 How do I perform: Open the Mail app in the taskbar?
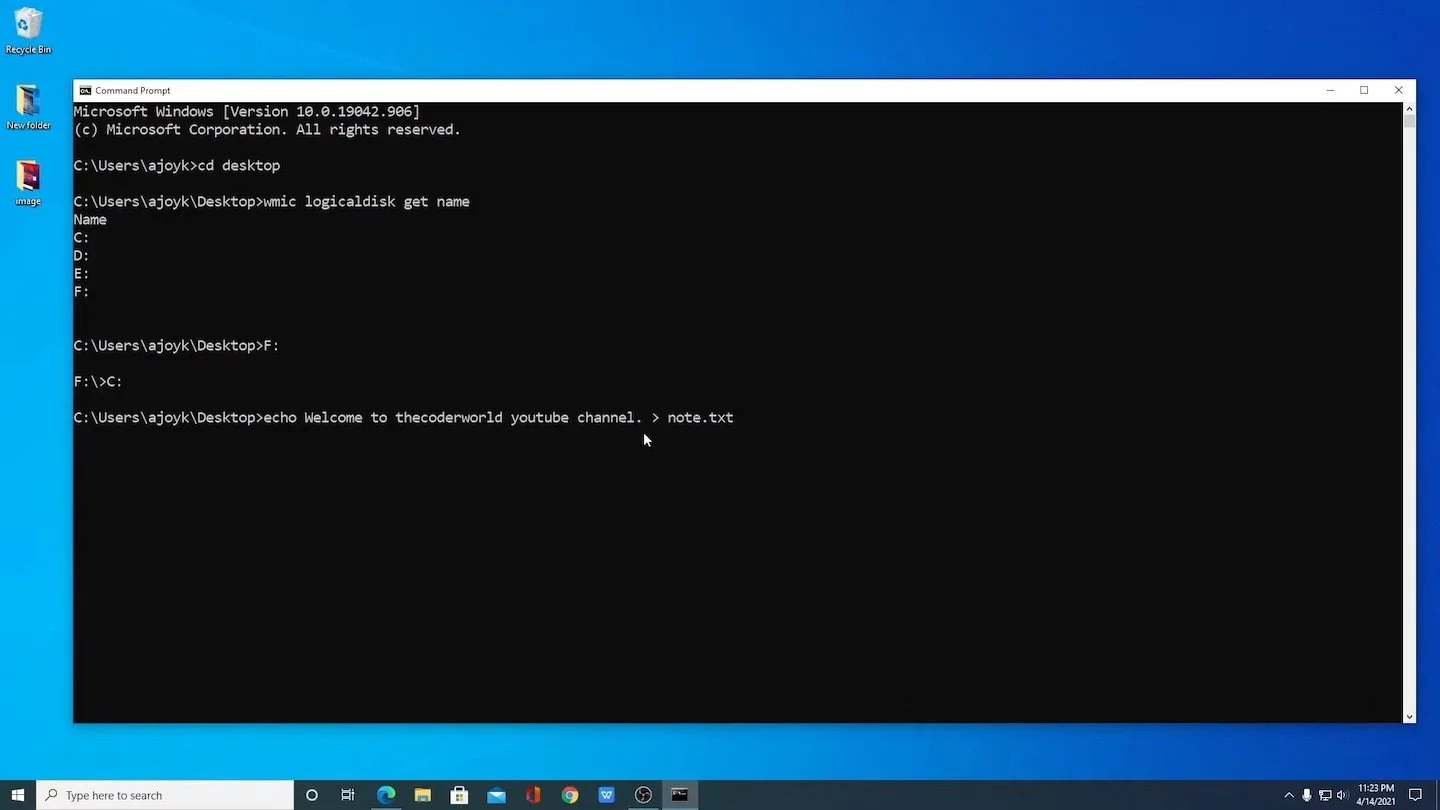(x=496, y=795)
